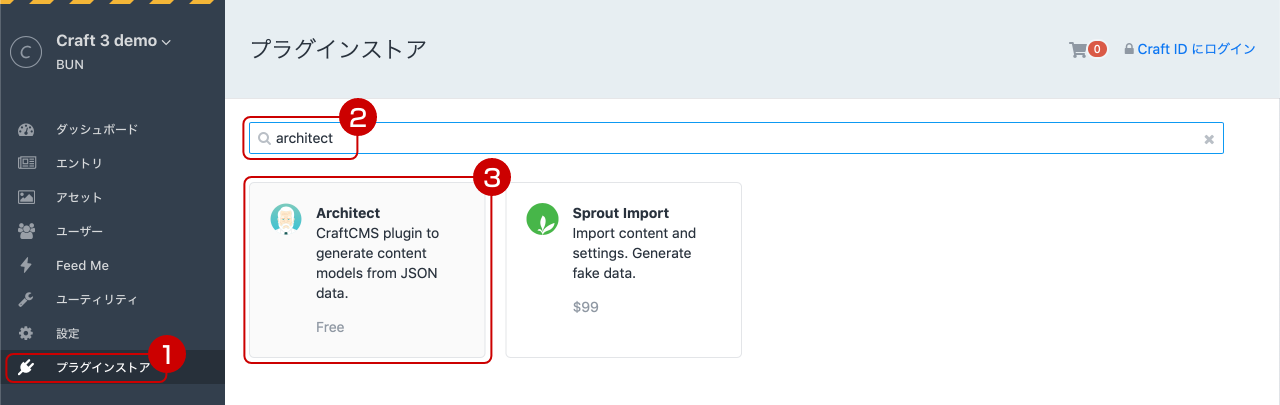Click the dashboard gauge icon

tap(26, 129)
